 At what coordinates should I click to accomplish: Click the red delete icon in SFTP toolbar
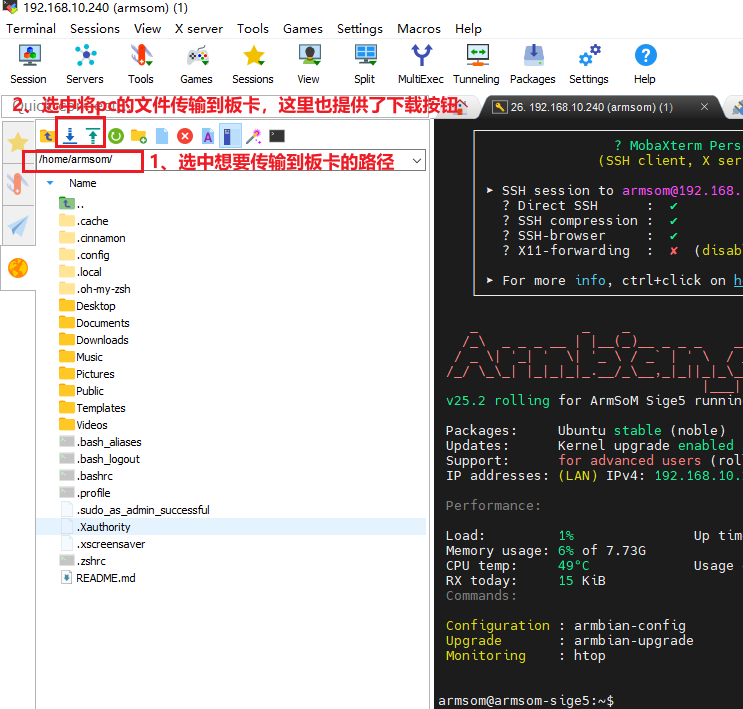185,135
